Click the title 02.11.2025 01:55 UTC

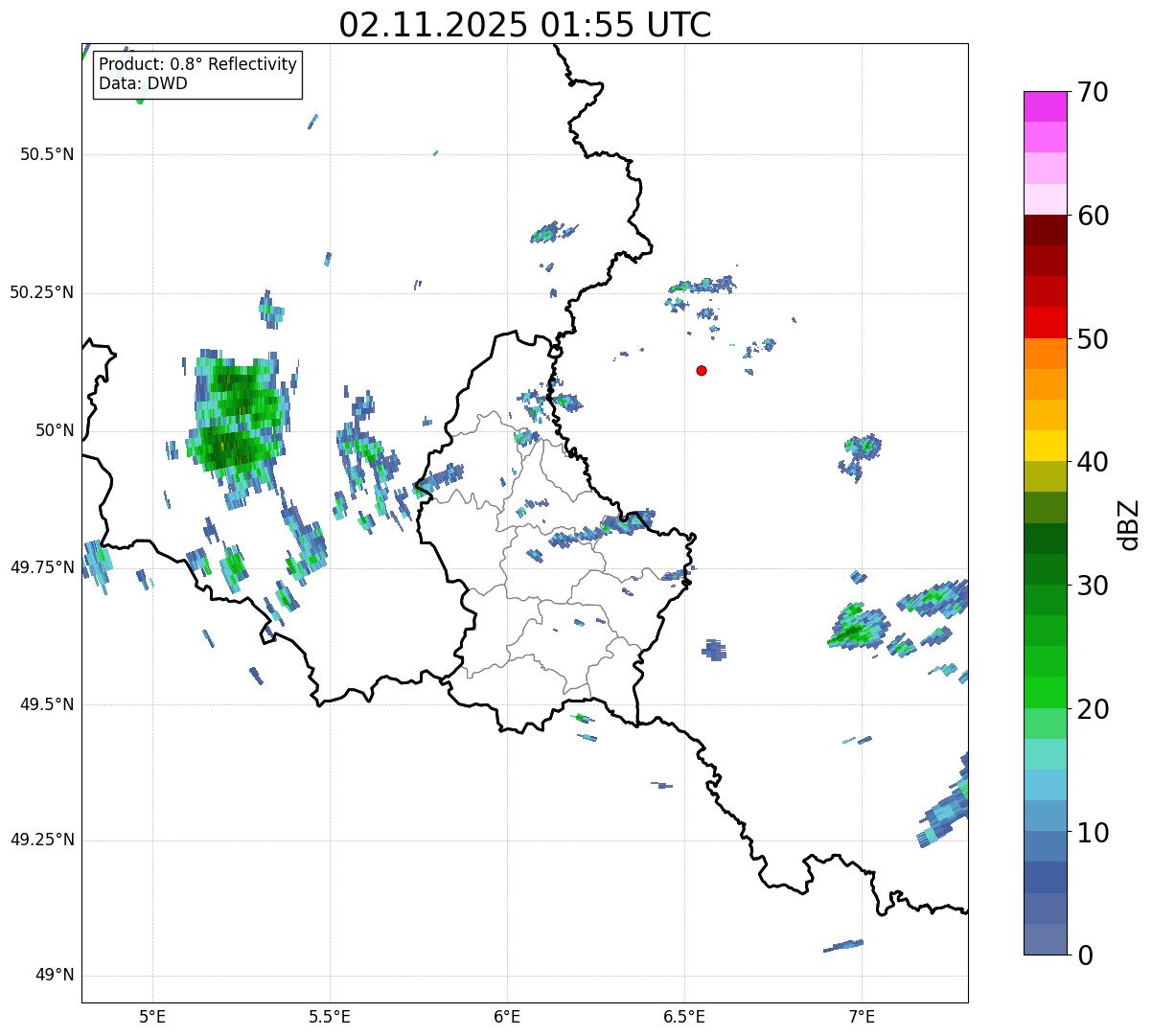[525, 24]
